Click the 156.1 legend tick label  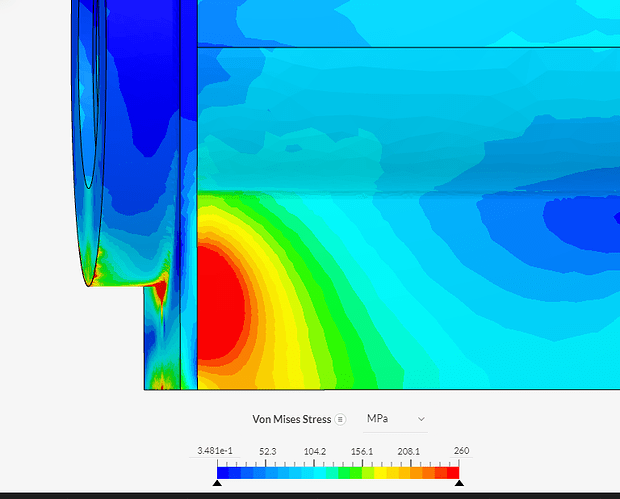[x=362, y=451]
